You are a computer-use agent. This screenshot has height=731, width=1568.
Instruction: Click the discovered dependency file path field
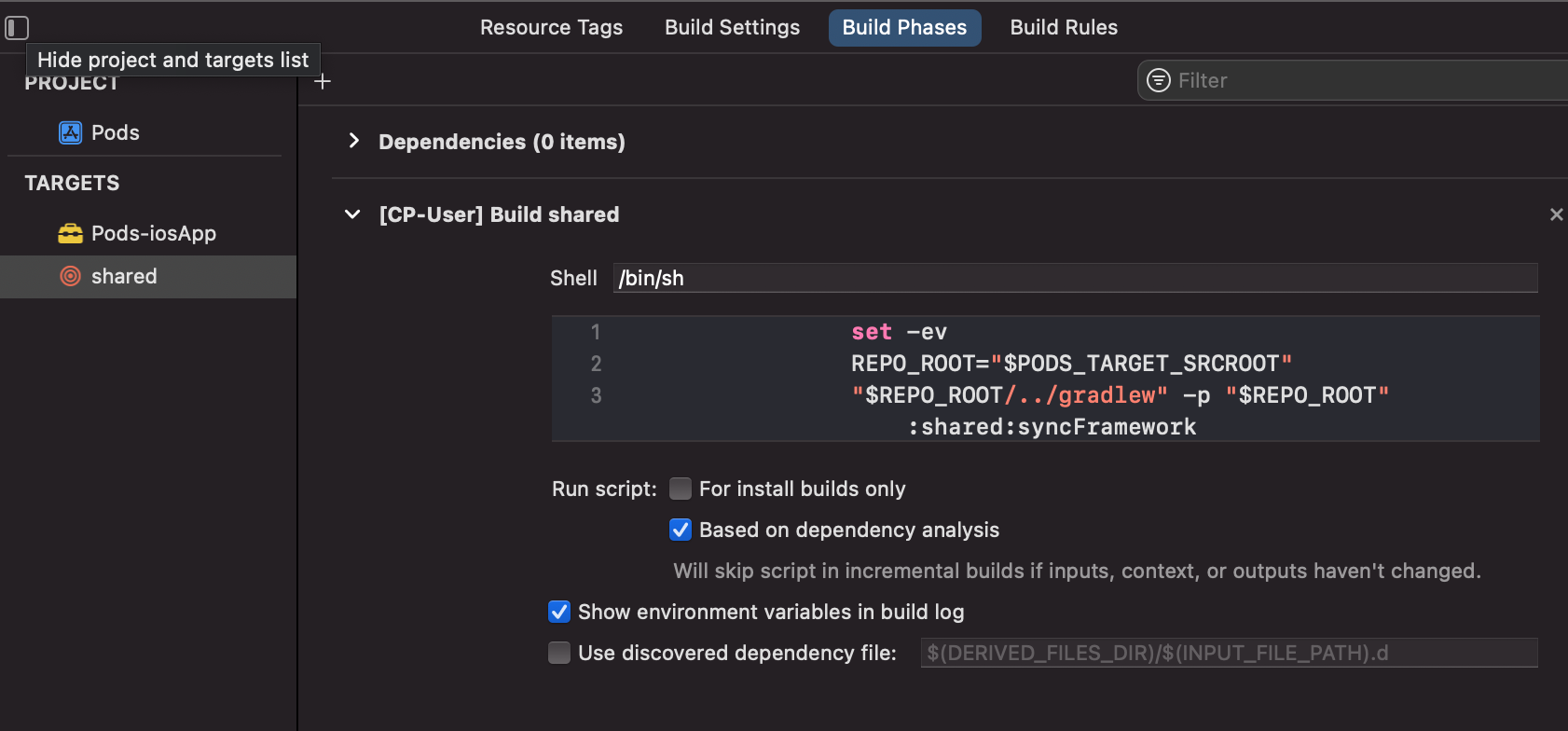(x=1229, y=653)
